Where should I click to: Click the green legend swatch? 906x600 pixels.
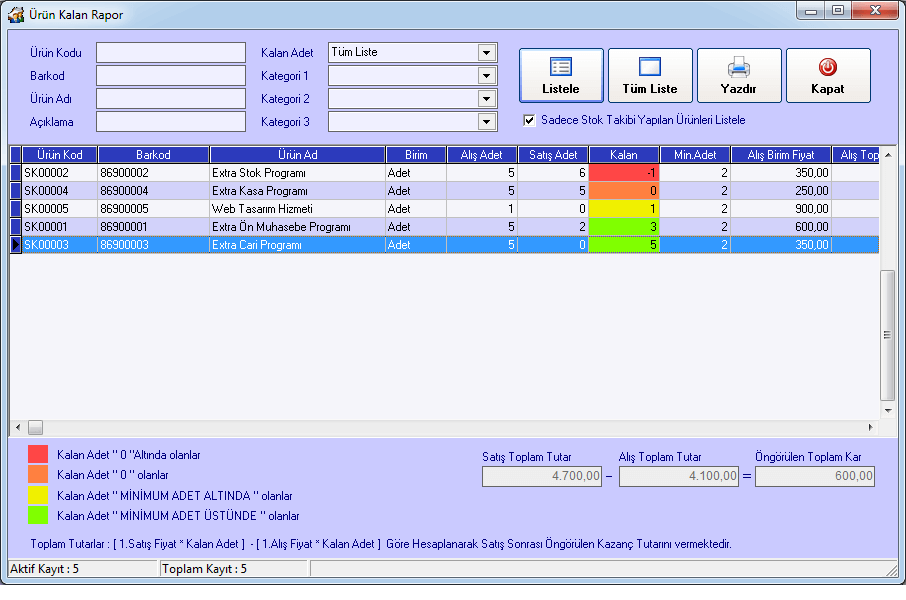pos(38,515)
